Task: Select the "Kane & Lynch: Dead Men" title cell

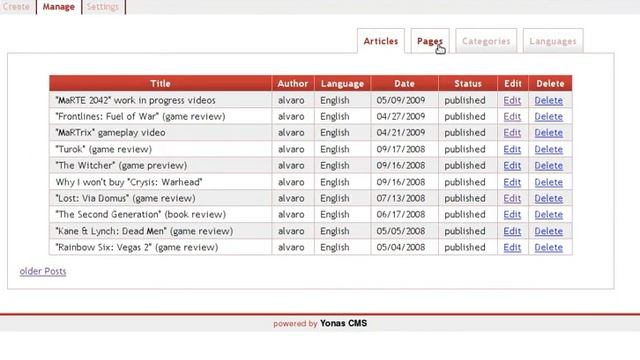Action: [160, 231]
